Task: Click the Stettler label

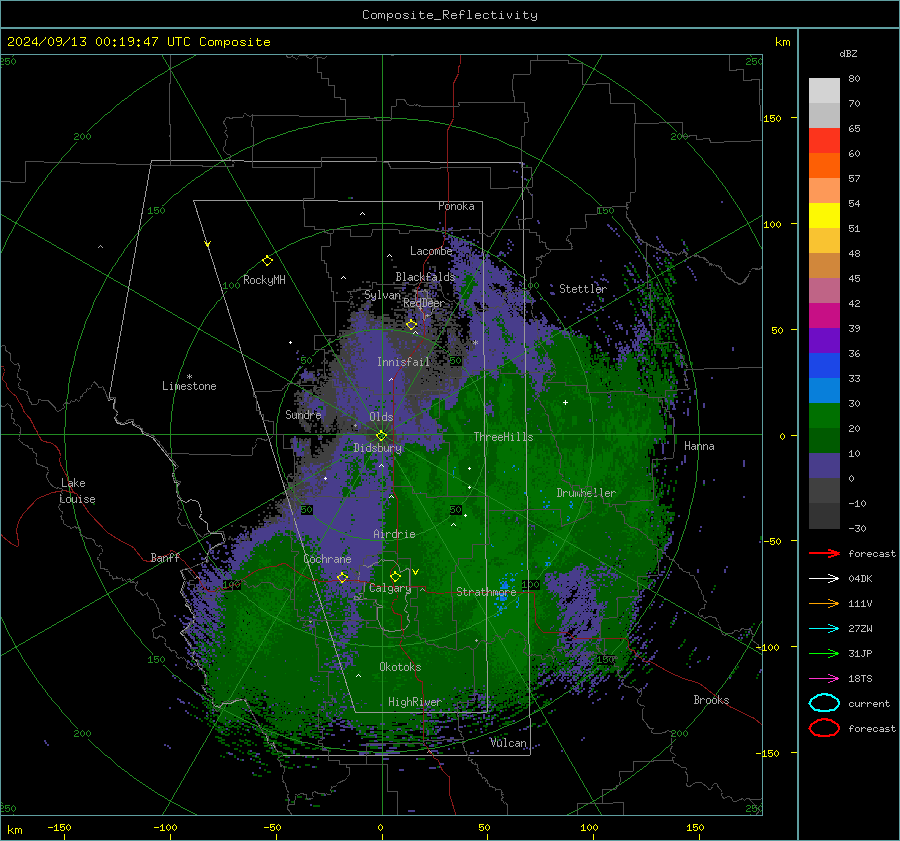Action: [x=583, y=289]
